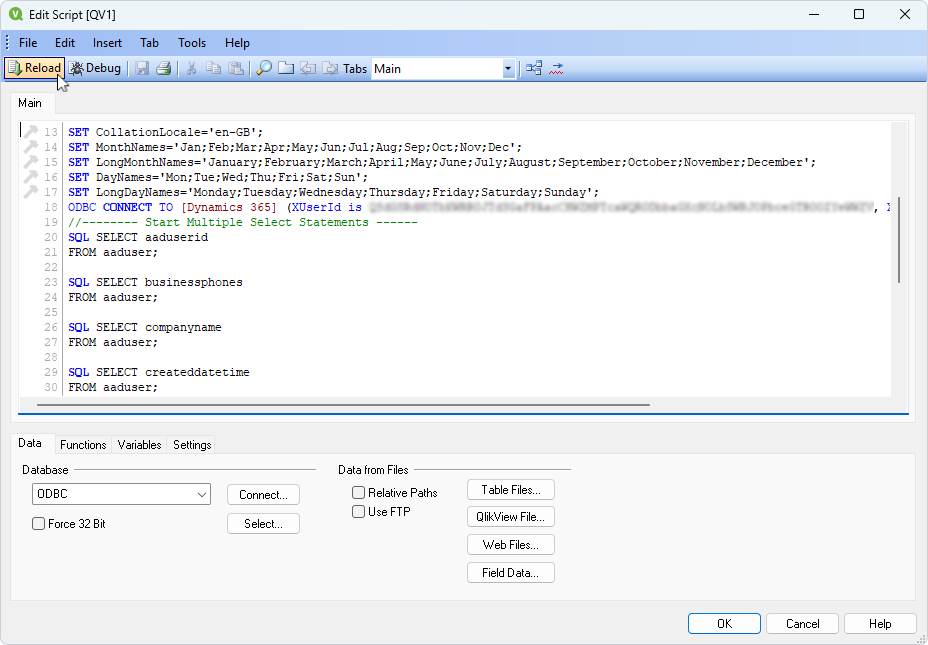Enable the Force 32 Bit checkbox
Screen dimensions: 928x645
(x=38, y=523)
